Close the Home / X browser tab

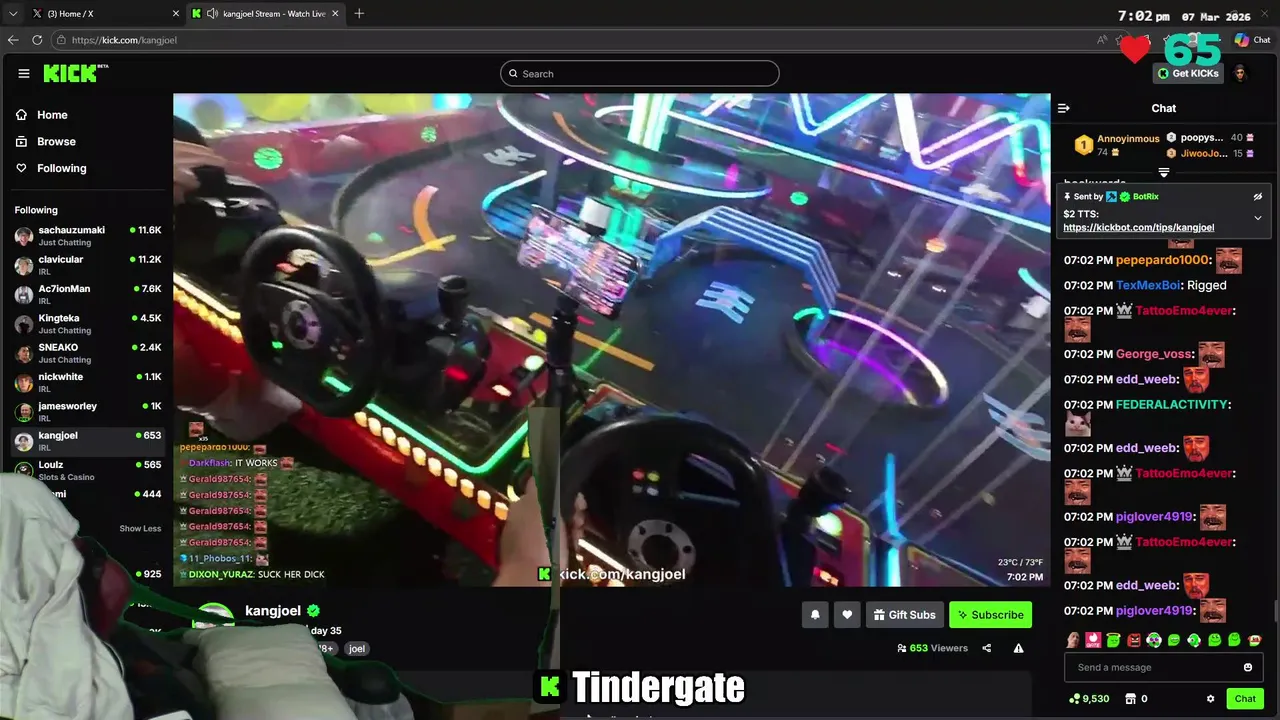(x=177, y=13)
